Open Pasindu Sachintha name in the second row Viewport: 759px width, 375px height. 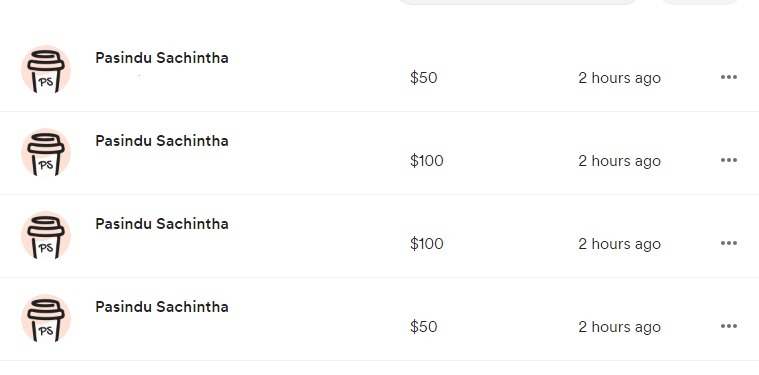(x=162, y=141)
